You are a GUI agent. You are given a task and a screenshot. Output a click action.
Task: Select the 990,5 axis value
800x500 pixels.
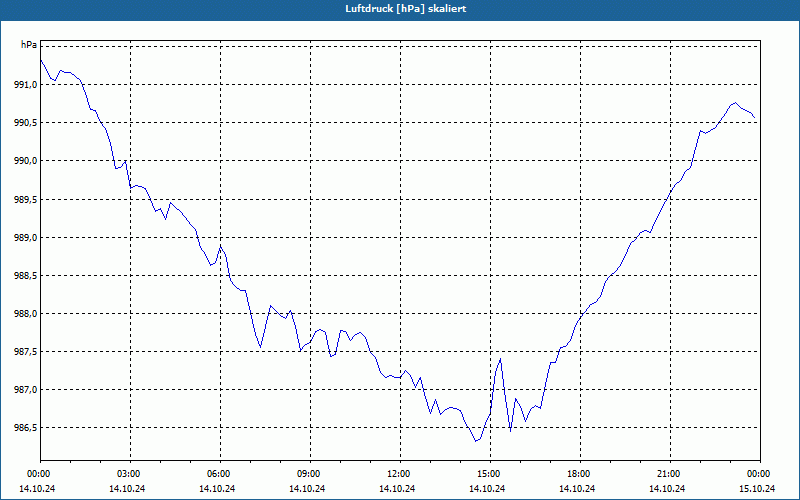(x=26, y=123)
